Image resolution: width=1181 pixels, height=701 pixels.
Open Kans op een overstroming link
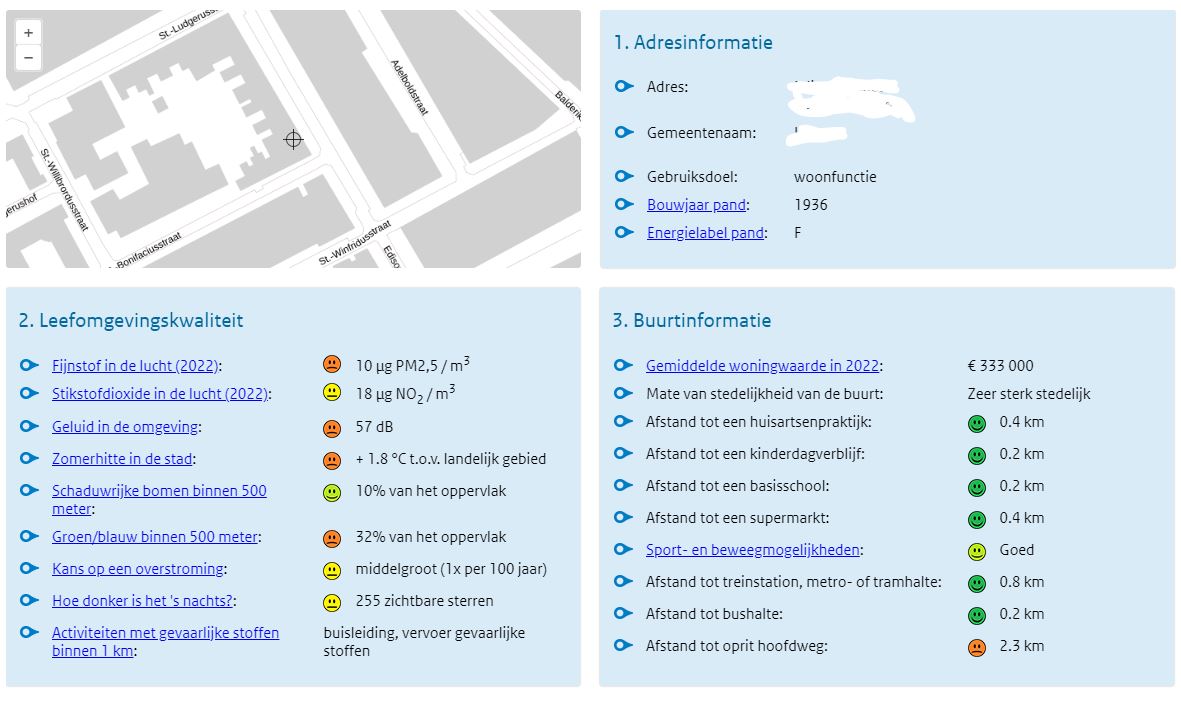pyautogui.click(x=138, y=569)
